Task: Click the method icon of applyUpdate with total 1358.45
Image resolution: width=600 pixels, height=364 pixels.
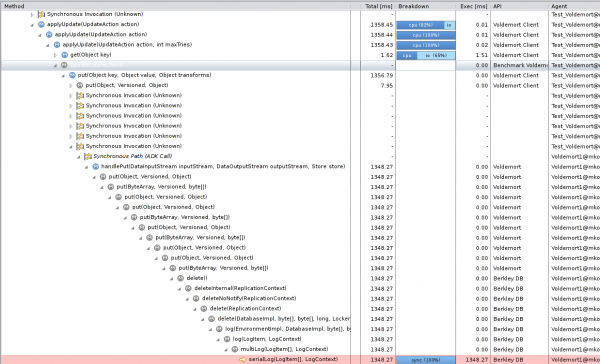Action: (x=41, y=24)
